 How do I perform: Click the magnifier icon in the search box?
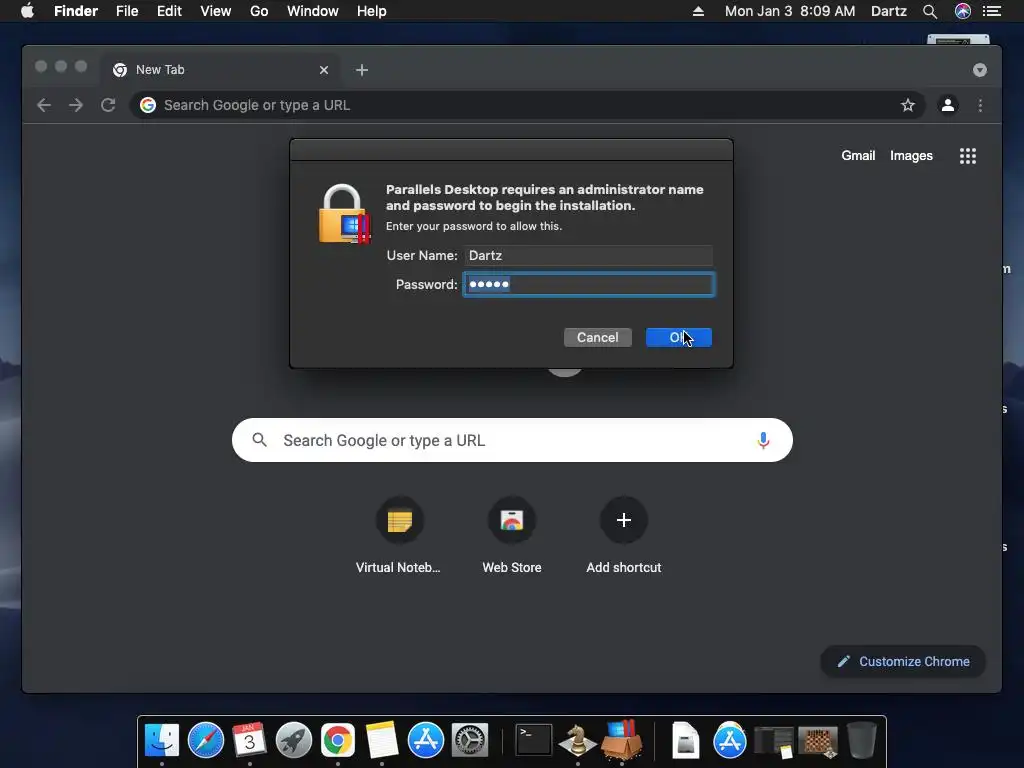pos(259,440)
